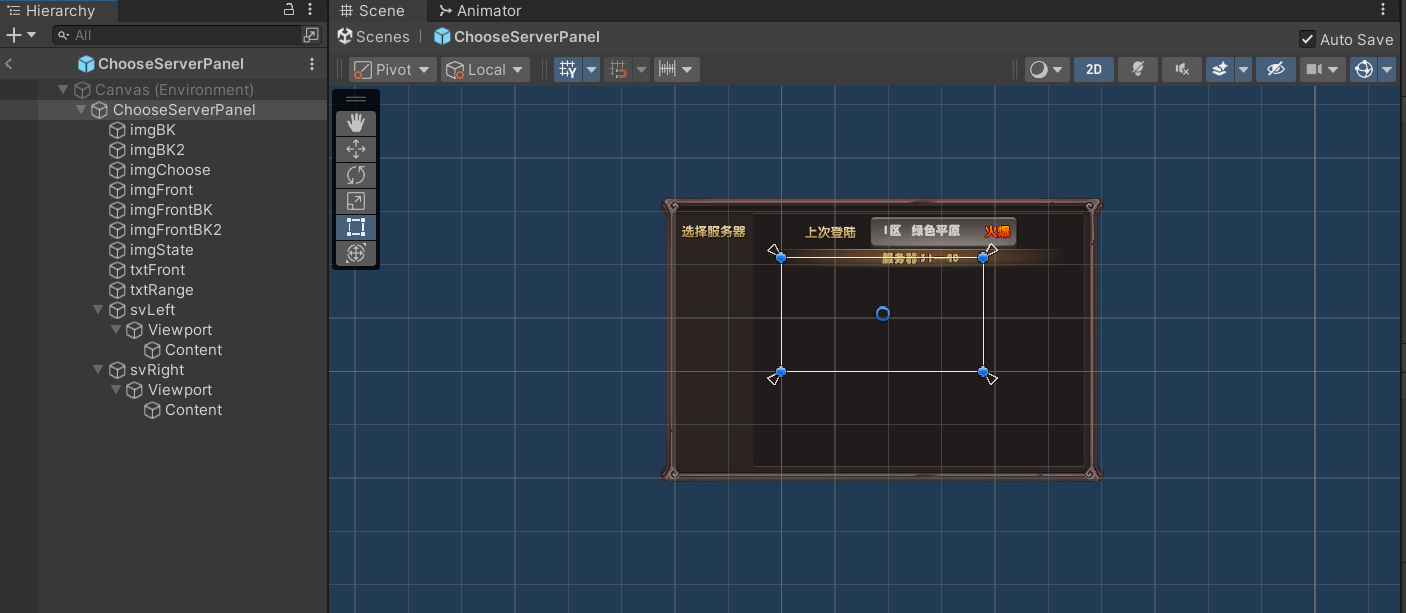Image resolution: width=1406 pixels, height=613 pixels.
Task: Toggle scene lighting icon
Action: 1138,70
